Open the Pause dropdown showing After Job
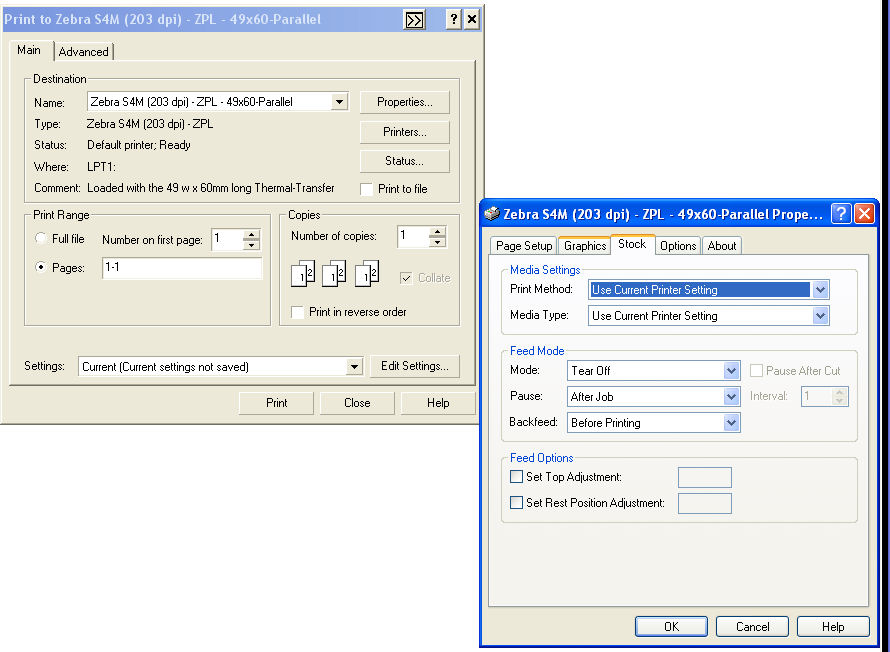Screen dimensions: 890x652 pos(732,397)
